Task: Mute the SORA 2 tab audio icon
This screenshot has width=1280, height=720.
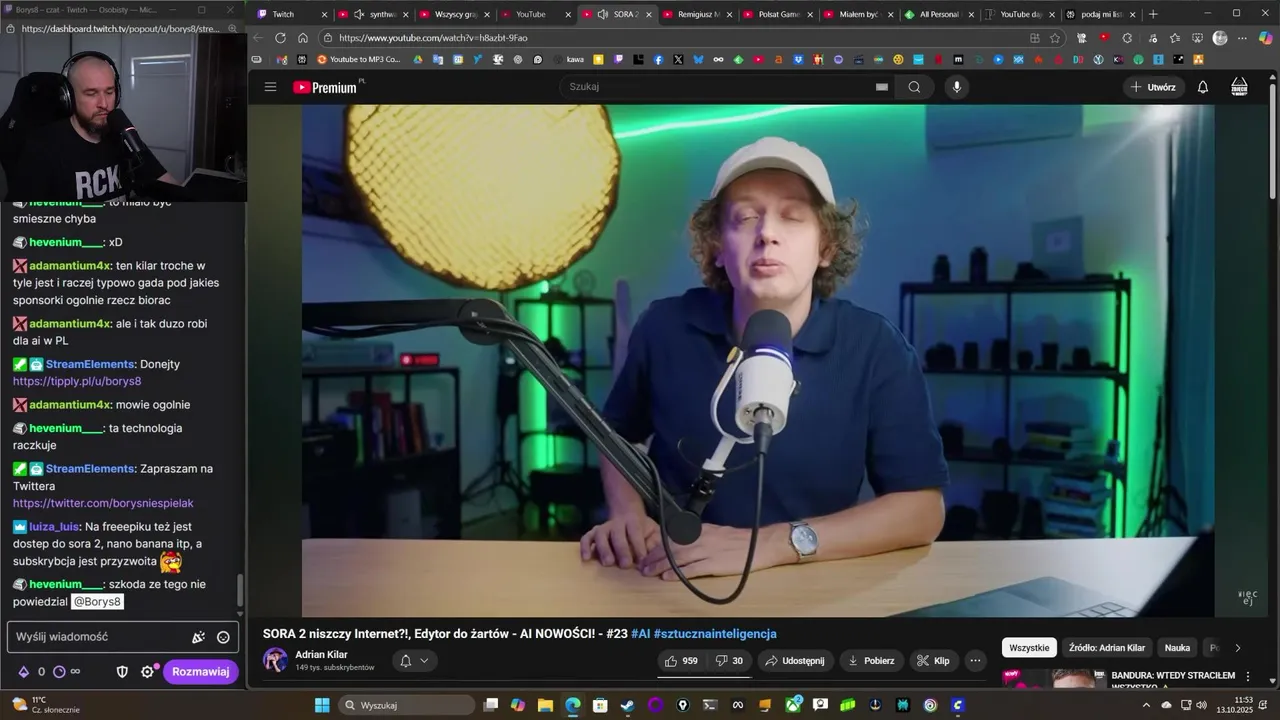Action: (603, 14)
